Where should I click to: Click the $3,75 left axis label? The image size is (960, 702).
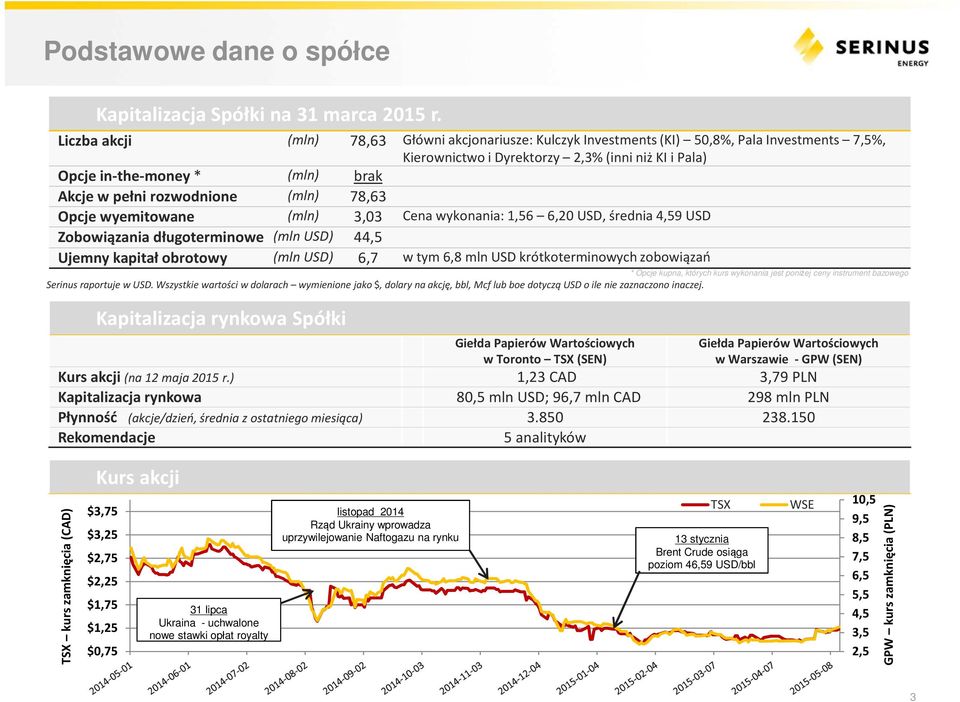102,512
